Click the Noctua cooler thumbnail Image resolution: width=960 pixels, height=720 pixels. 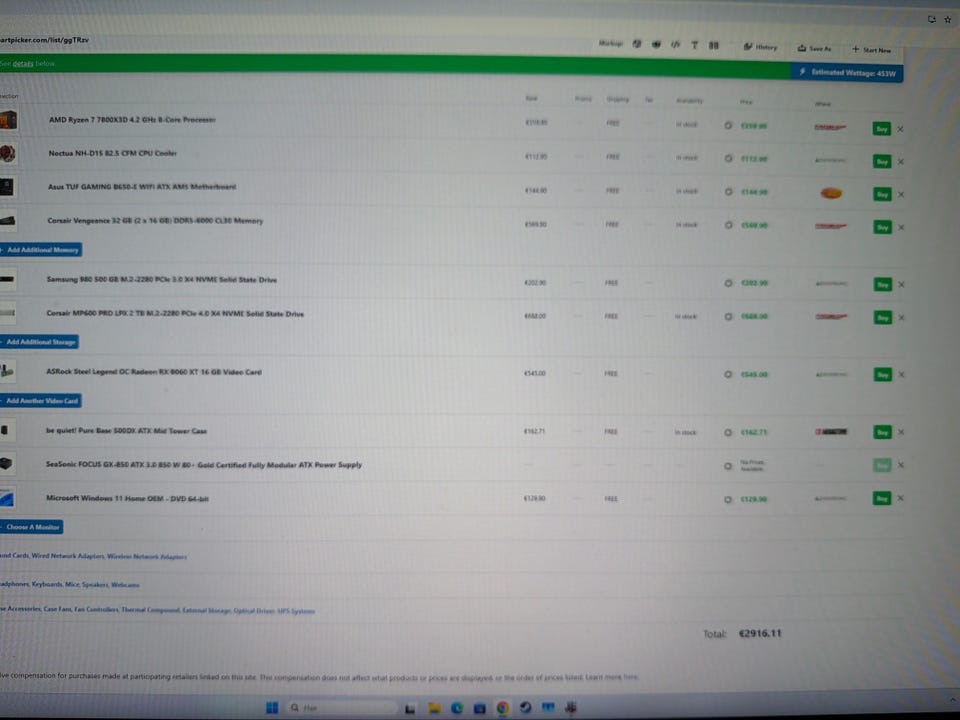tap(8, 153)
